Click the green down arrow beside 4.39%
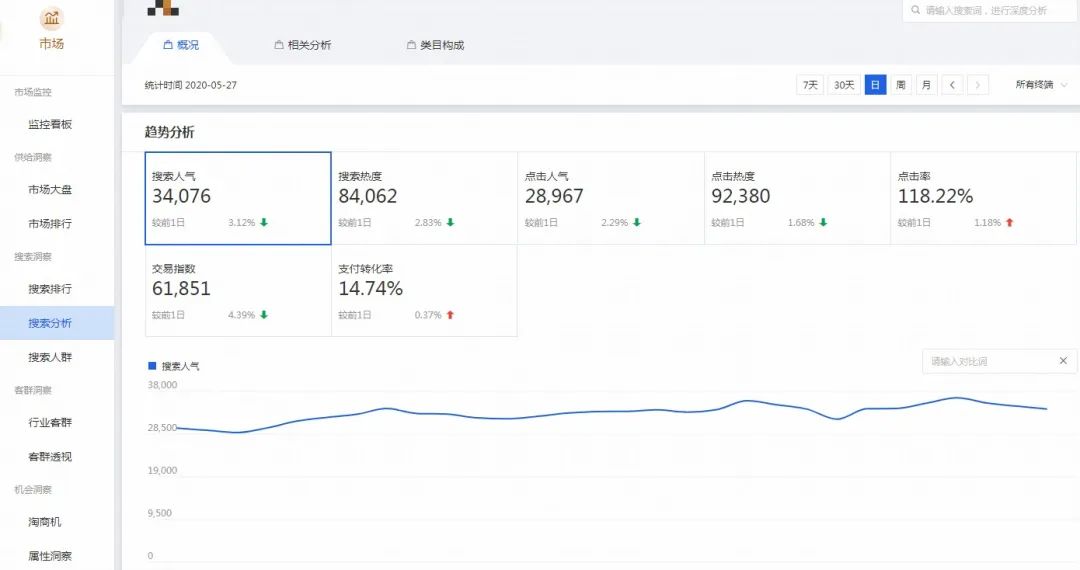 264,315
